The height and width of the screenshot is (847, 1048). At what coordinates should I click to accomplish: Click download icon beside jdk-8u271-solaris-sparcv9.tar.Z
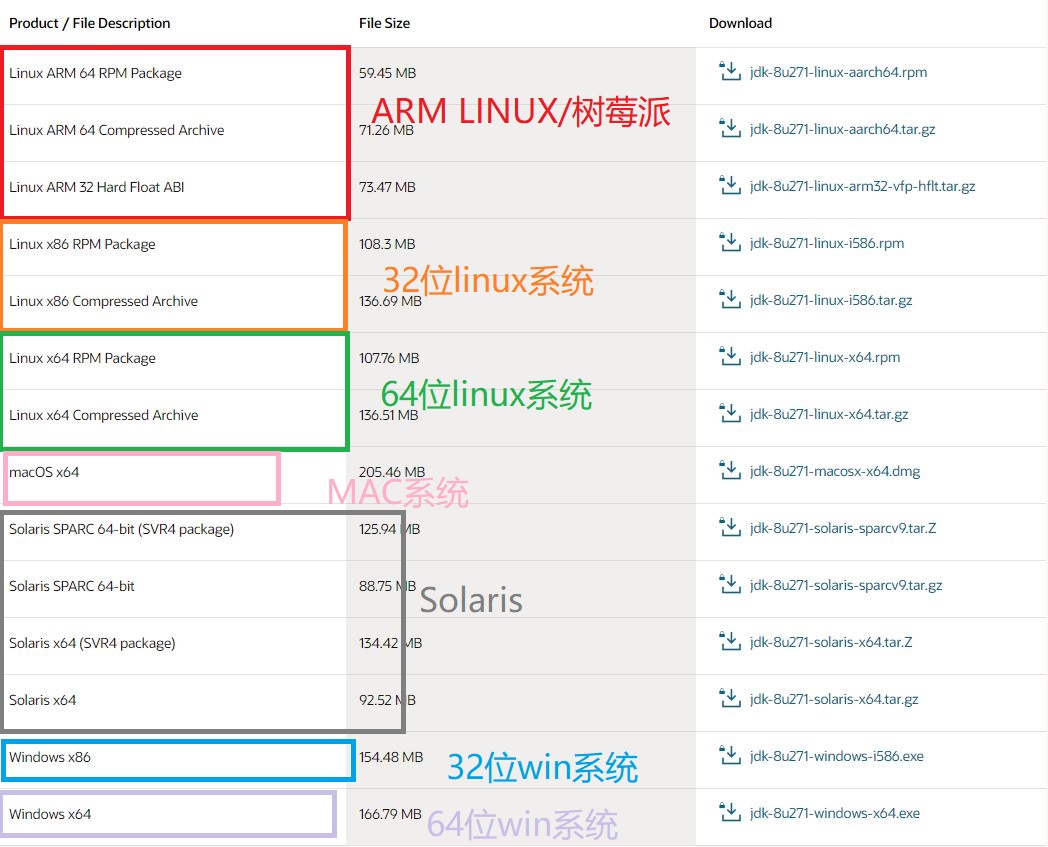(x=729, y=527)
